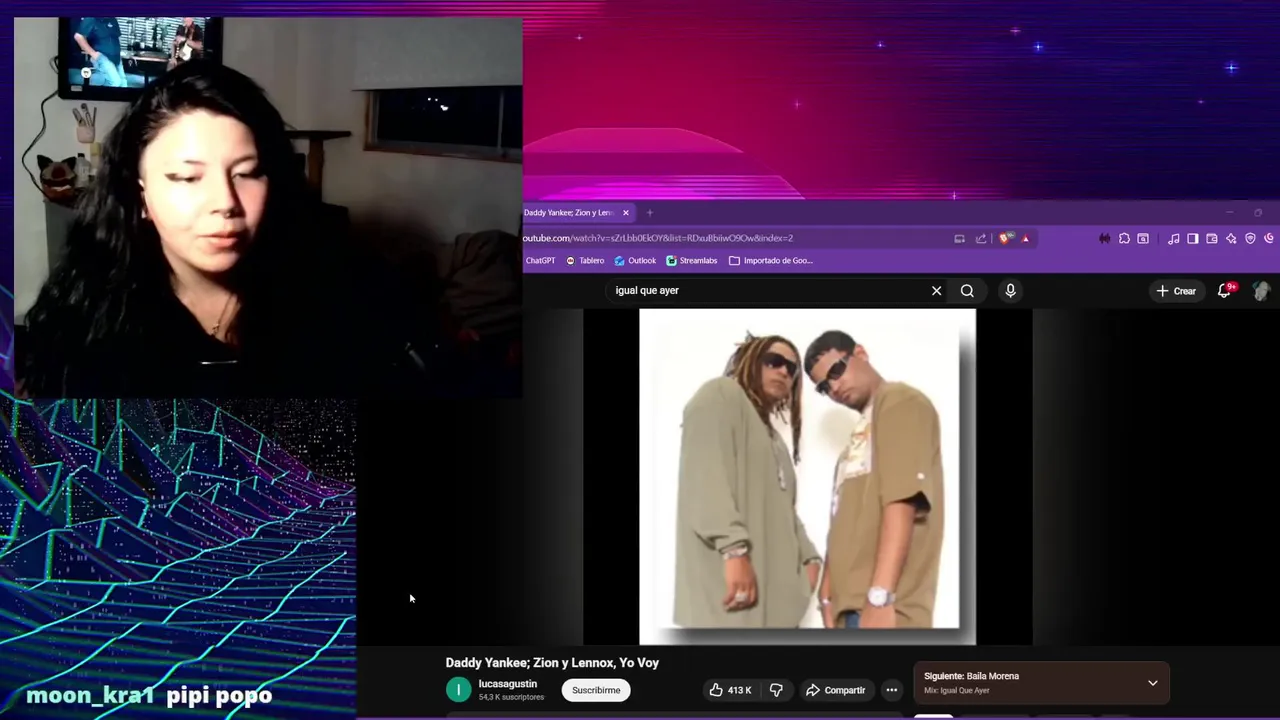Open the Importado de Goo... bookmarks folder
The width and height of the screenshot is (1280, 720).
[771, 260]
